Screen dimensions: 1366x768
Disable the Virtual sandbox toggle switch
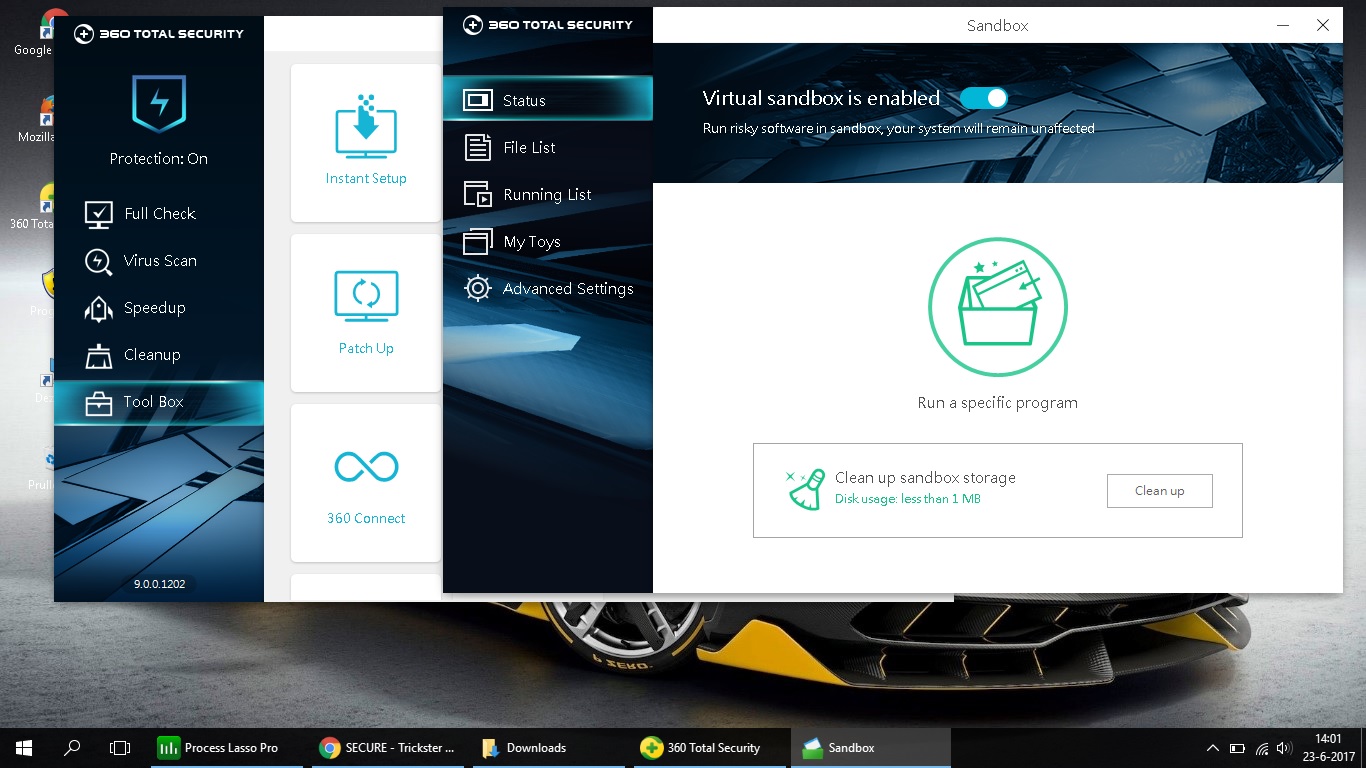983,98
